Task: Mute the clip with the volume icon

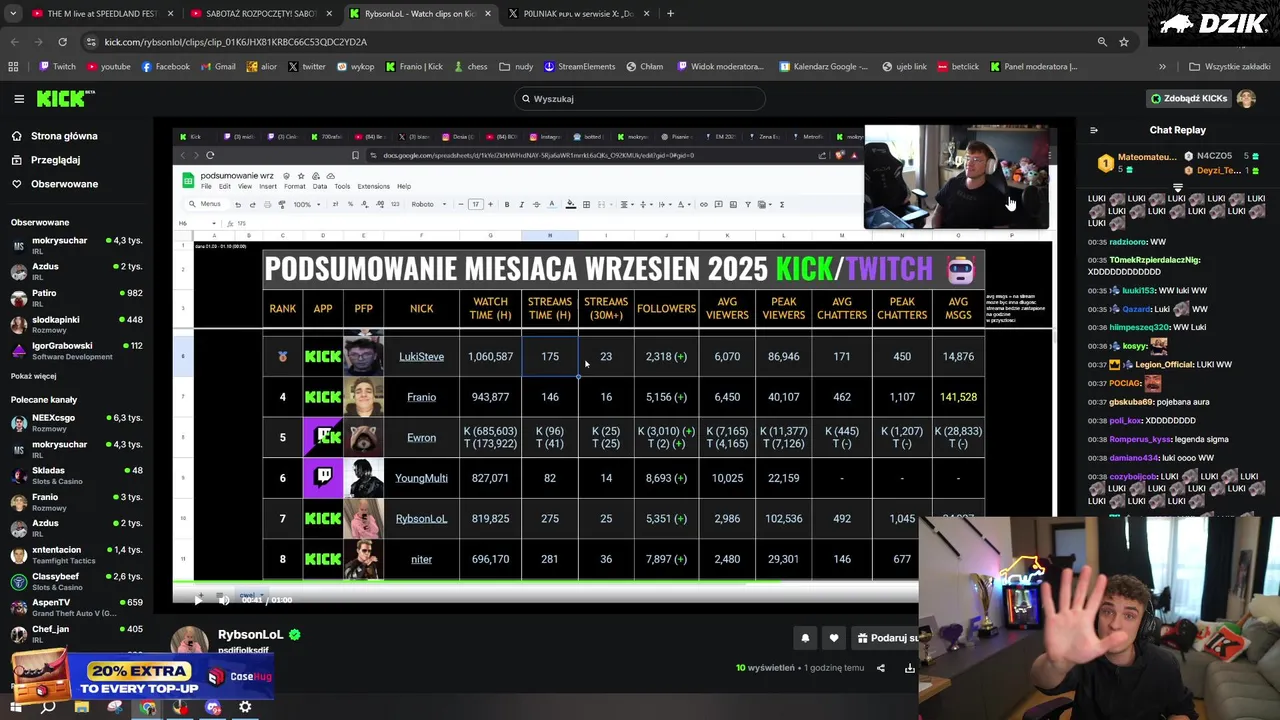Action: pos(224,600)
